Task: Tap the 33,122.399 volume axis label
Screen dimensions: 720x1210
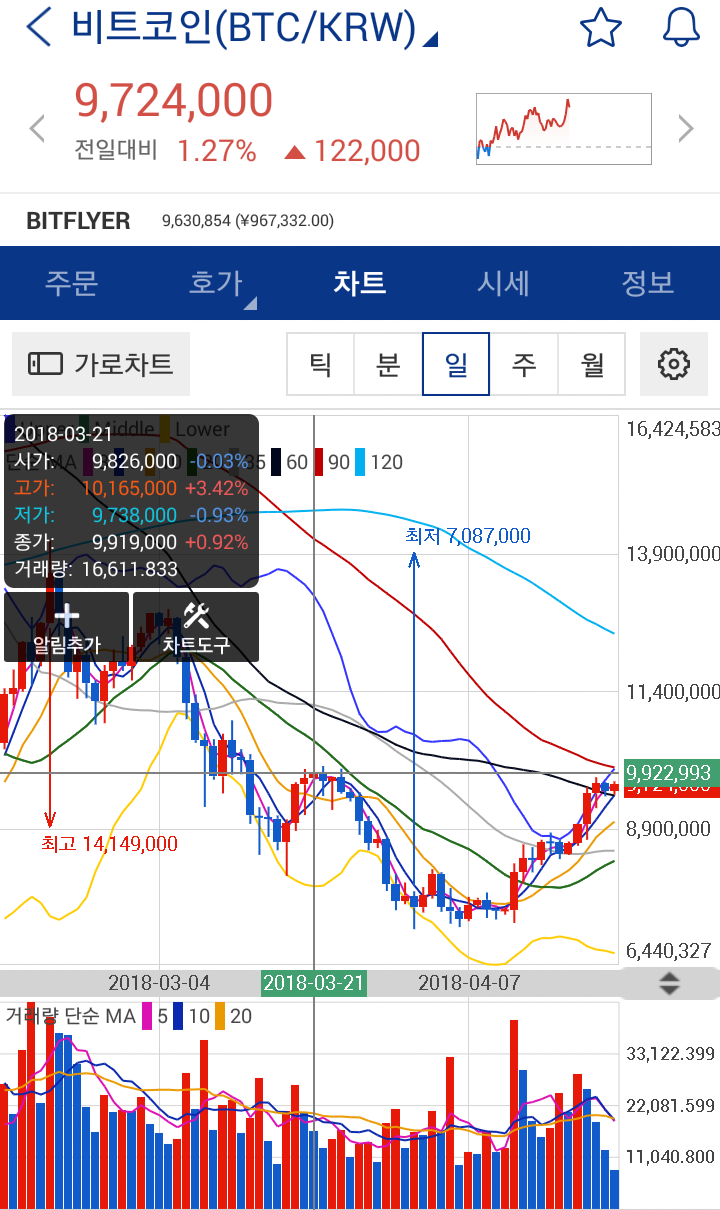Action: click(671, 1053)
